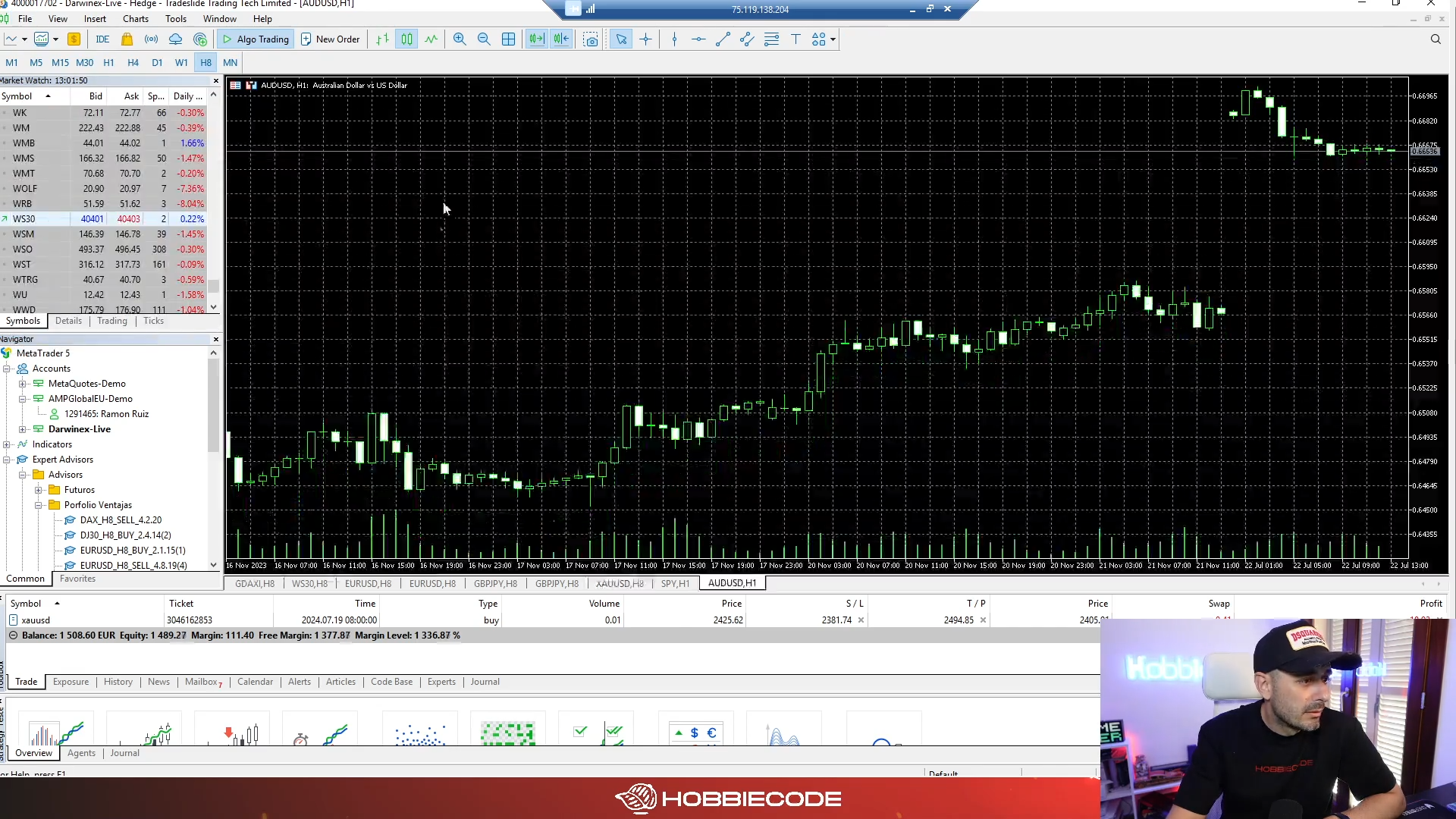The image size is (1456, 819).
Task: Switch chart to candlesticks mode
Action: (x=407, y=39)
